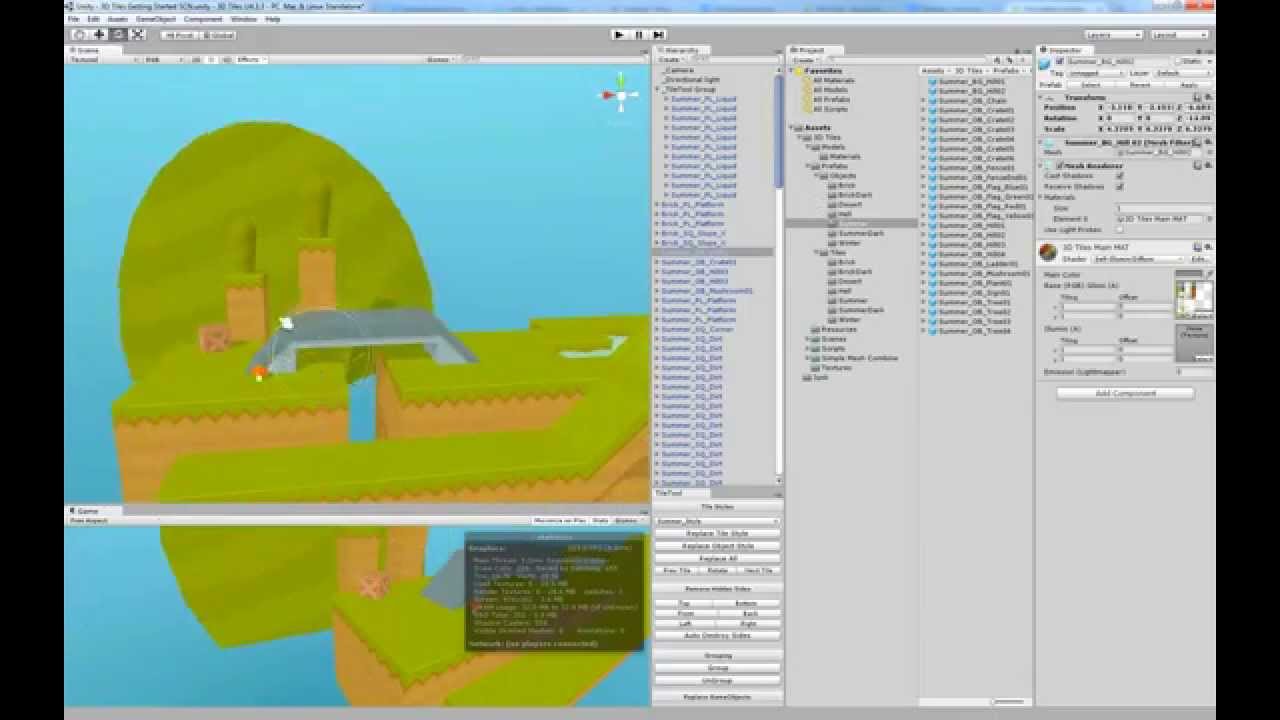Open the Edit menu

tap(93, 19)
